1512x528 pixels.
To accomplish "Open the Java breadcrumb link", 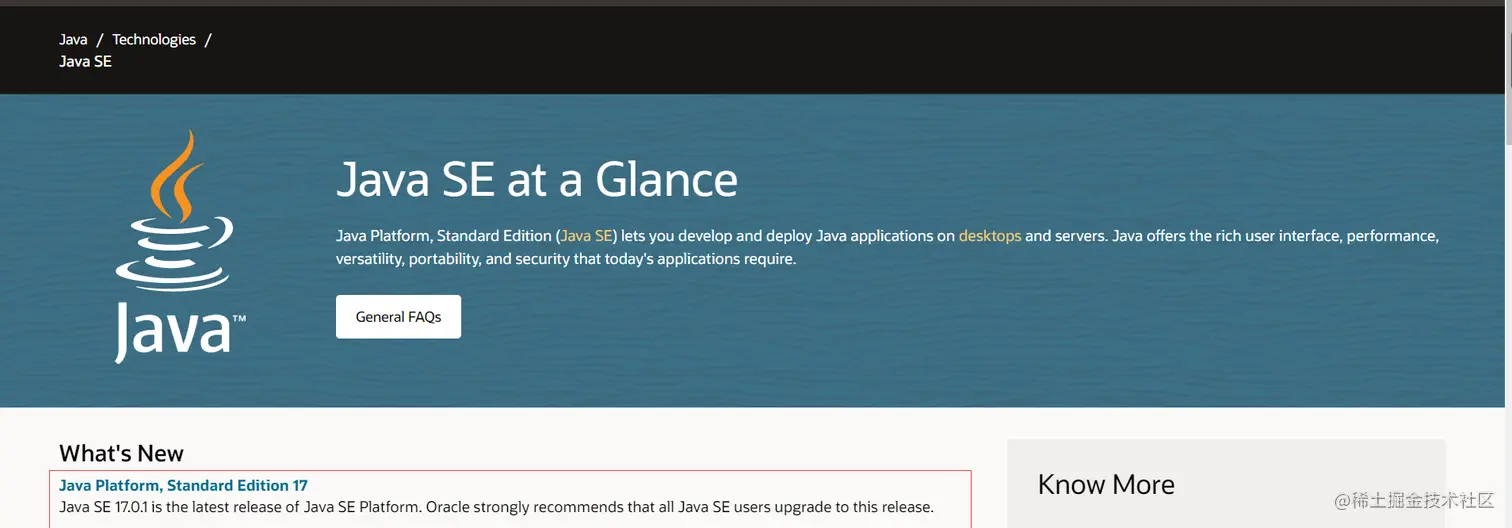I will [73, 40].
